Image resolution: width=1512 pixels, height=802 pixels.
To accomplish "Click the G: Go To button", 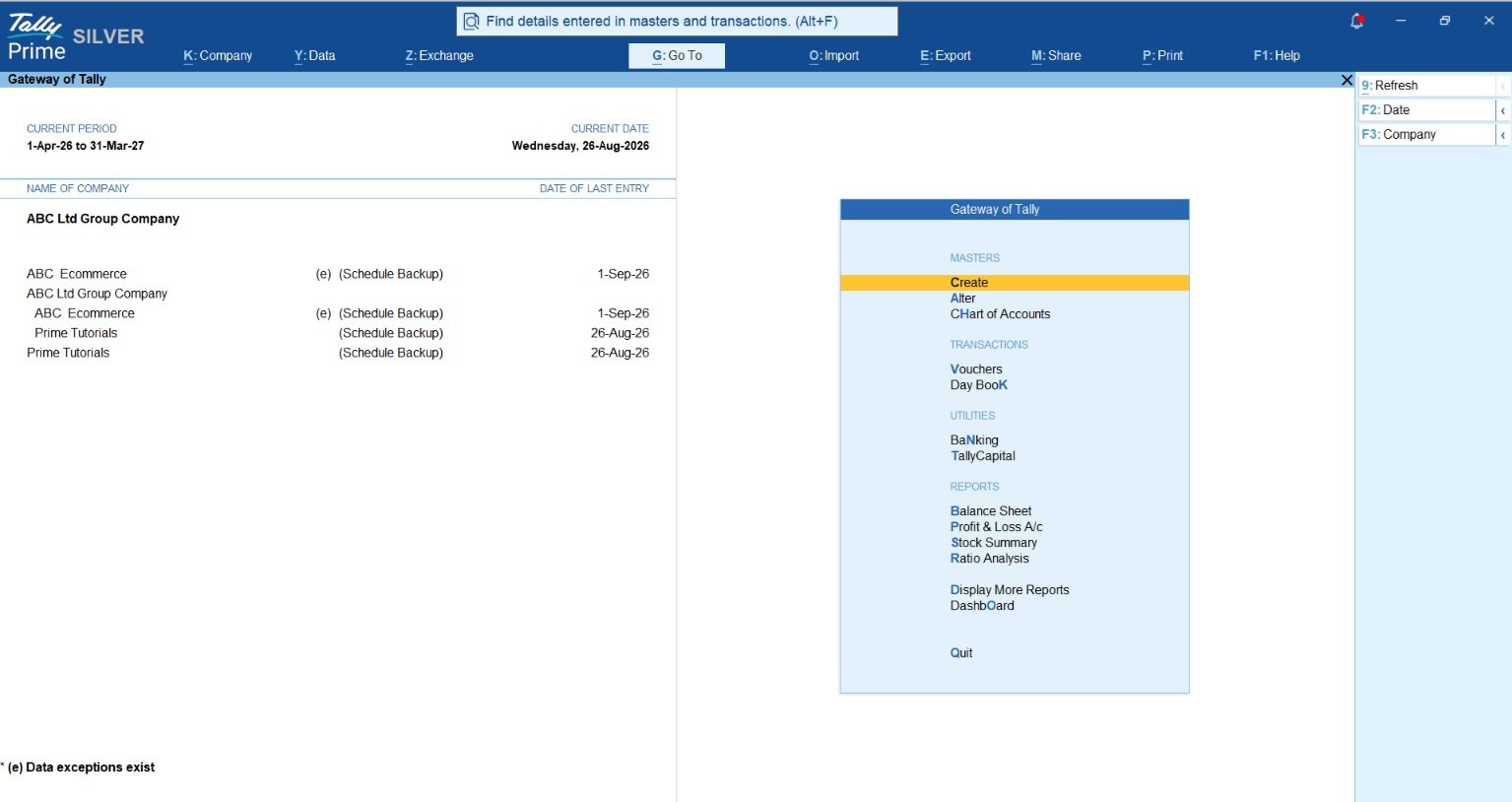I will click(x=677, y=56).
